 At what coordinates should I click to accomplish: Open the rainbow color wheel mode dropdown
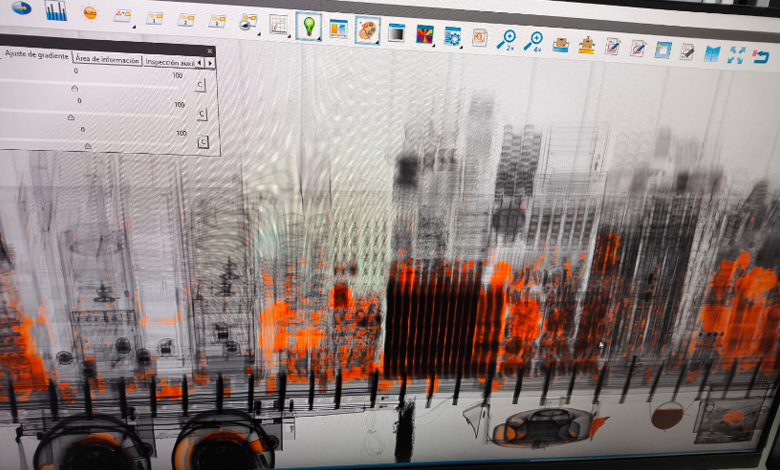coord(425,34)
